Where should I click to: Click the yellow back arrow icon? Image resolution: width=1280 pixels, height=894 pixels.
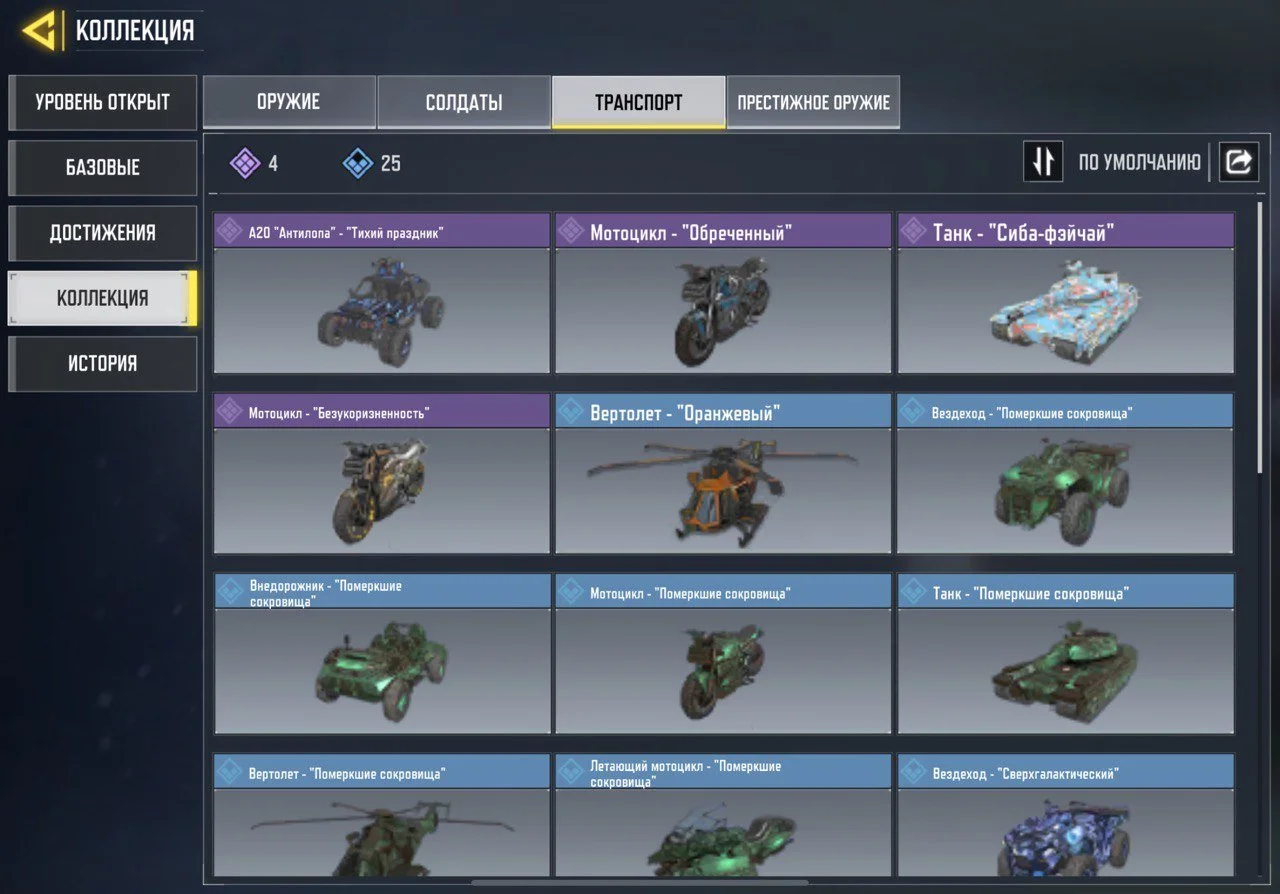point(40,31)
